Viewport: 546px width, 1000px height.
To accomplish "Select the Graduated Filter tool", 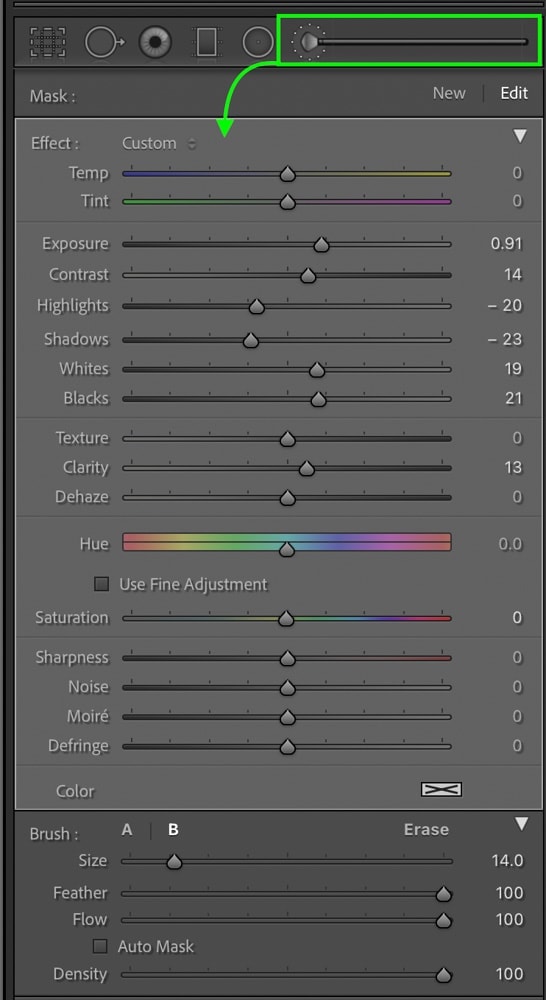I will 206,43.
